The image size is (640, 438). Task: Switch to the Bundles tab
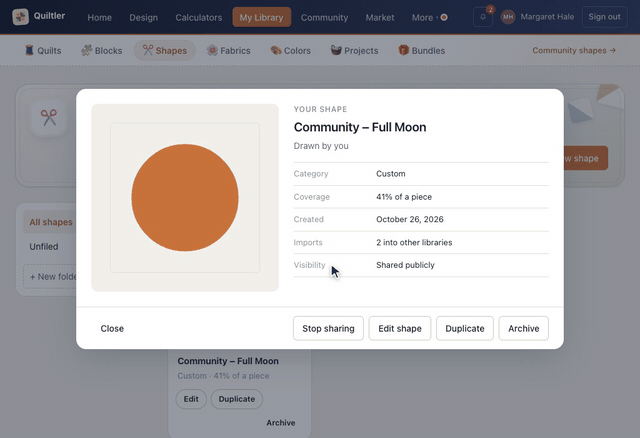click(422, 51)
